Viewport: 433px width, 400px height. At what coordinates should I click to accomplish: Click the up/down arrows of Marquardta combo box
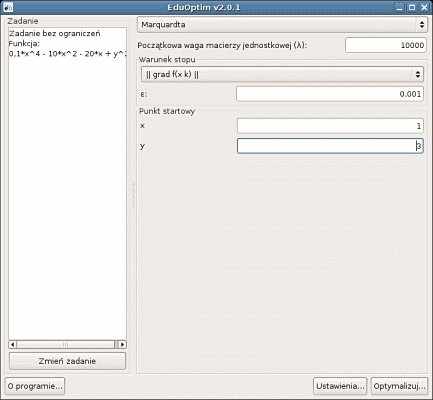point(422,25)
